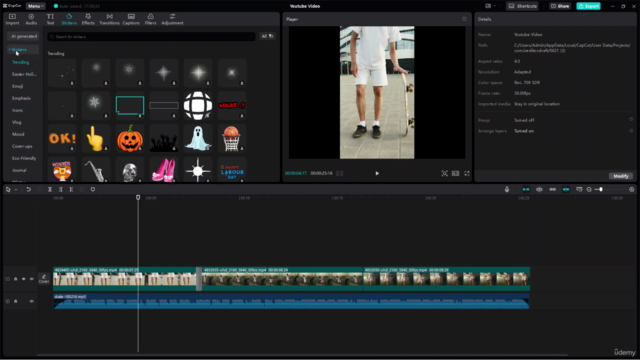Choose the ghost sticker
The width and height of the screenshot is (640, 360).
click(x=198, y=138)
